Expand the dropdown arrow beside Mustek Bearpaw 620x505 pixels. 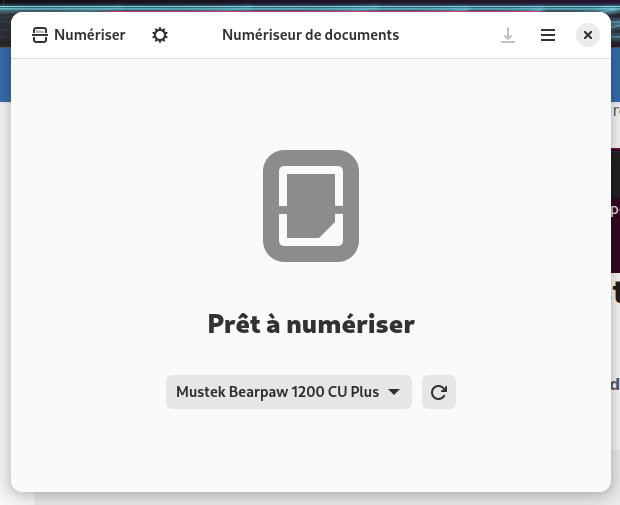(394, 392)
